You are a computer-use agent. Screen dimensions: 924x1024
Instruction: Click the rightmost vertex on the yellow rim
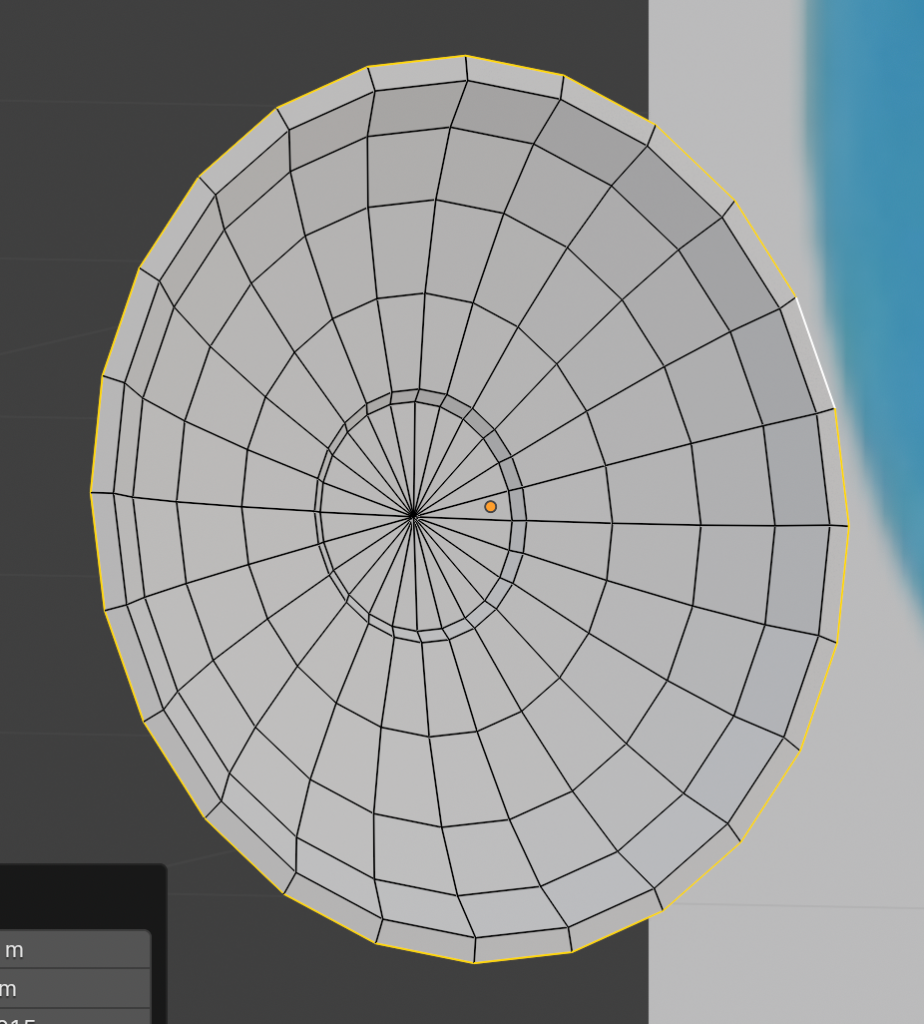[x=848, y=525]
